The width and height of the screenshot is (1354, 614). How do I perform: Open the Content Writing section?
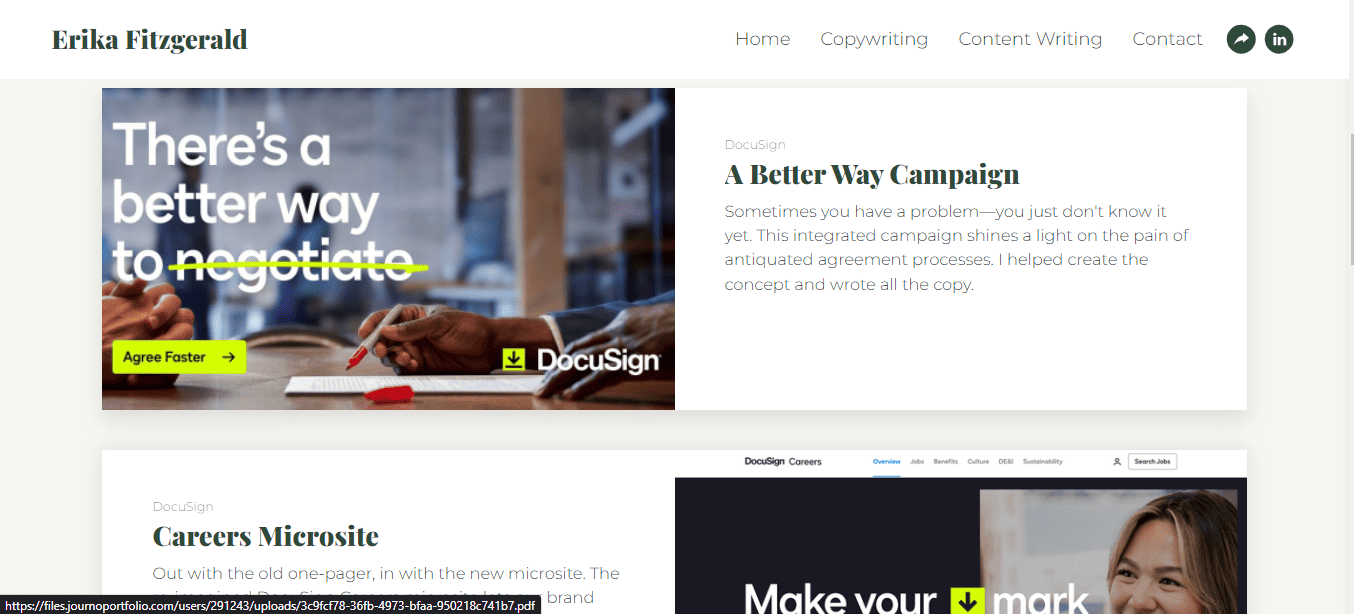[x=1030, y=39]
